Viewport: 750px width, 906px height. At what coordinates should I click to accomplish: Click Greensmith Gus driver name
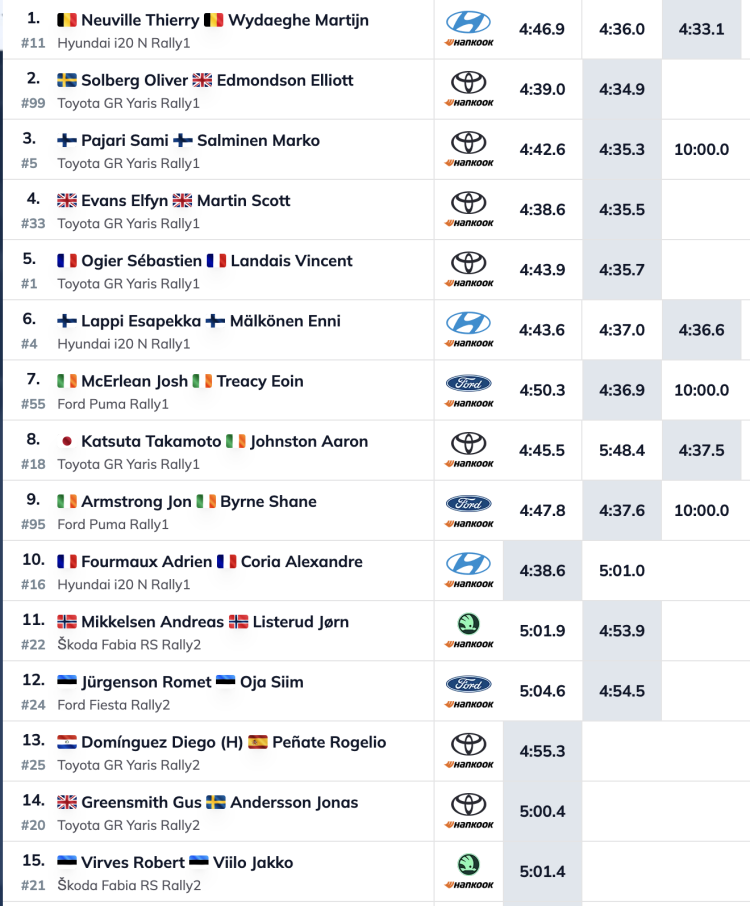141,802
